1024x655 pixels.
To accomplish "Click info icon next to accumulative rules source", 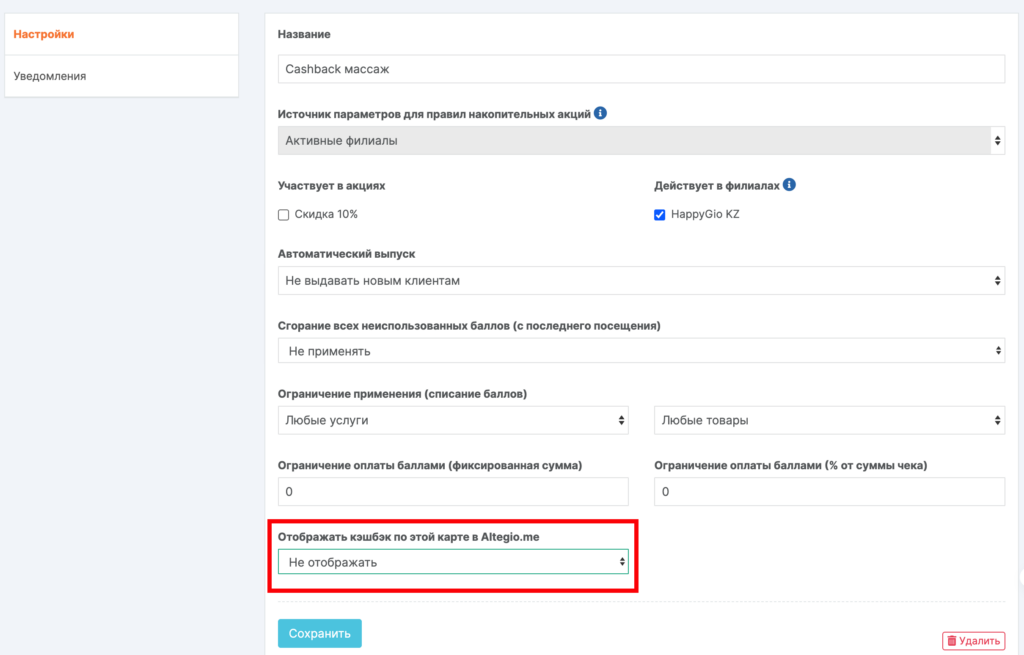I will 600,114.
